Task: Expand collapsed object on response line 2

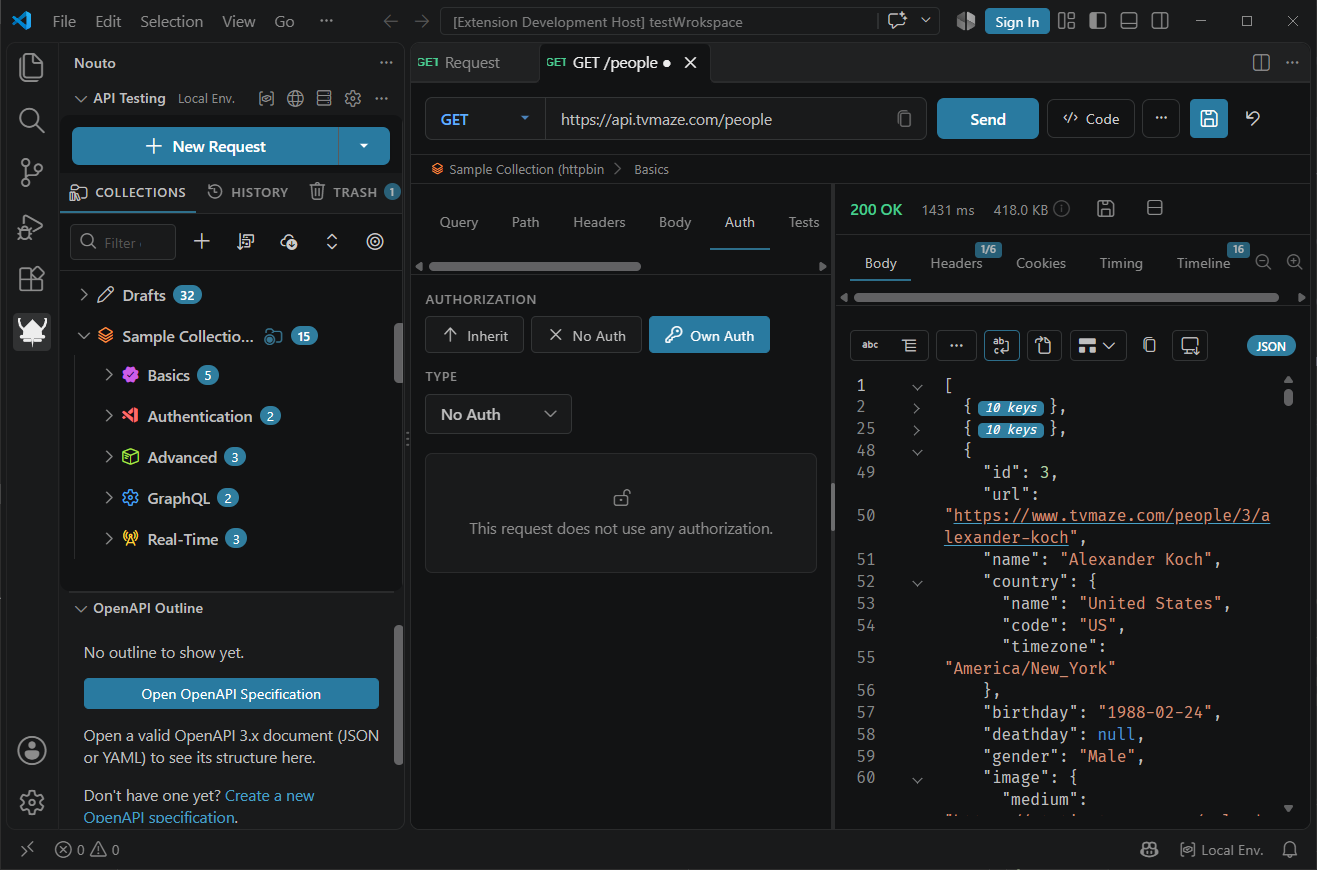Action: pos(916,407)
